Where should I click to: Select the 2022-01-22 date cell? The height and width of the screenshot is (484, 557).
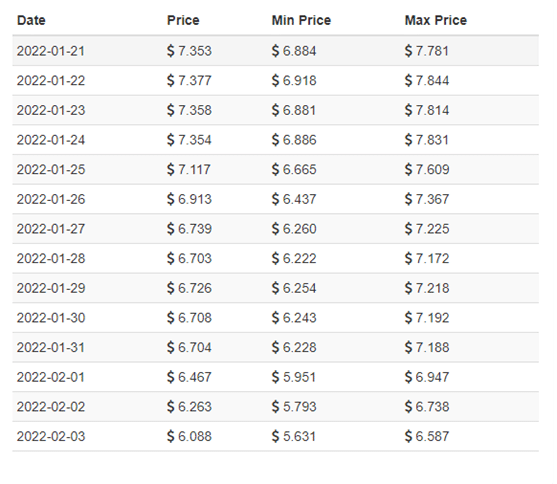(51, 81)
